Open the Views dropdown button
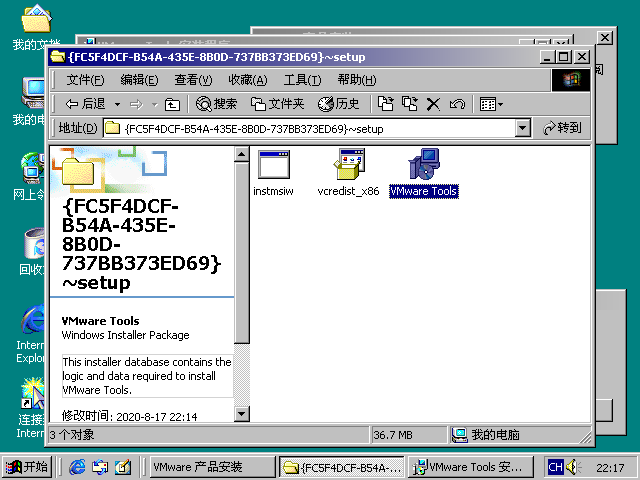640x480 pixels. [491, 104]
